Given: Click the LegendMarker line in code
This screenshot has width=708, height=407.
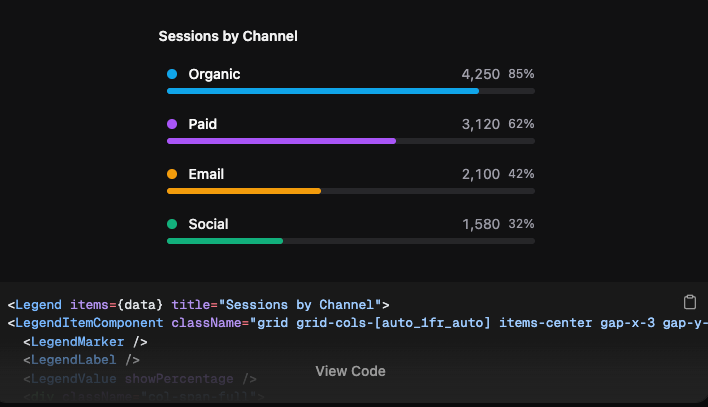Looking at the screenshot, I should click(x=85, y=341).
